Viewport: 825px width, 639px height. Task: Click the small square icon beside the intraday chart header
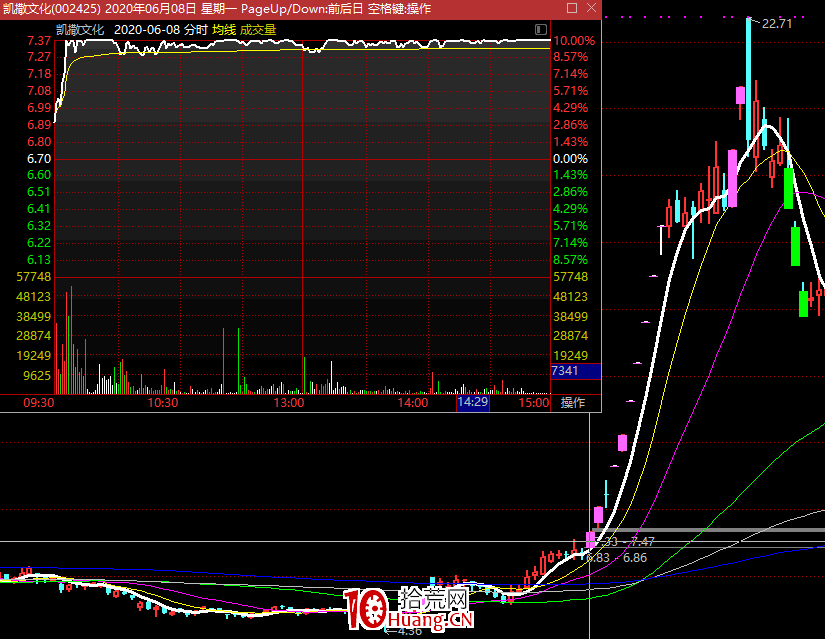(541, 30)
